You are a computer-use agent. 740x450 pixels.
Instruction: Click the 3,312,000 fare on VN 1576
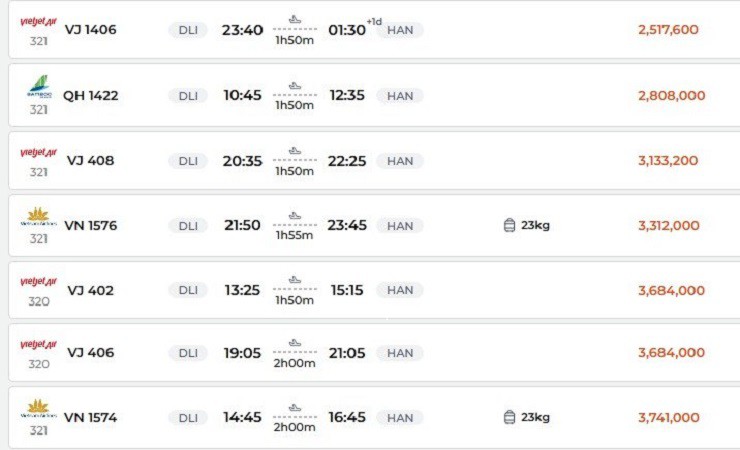click(669, 226)
